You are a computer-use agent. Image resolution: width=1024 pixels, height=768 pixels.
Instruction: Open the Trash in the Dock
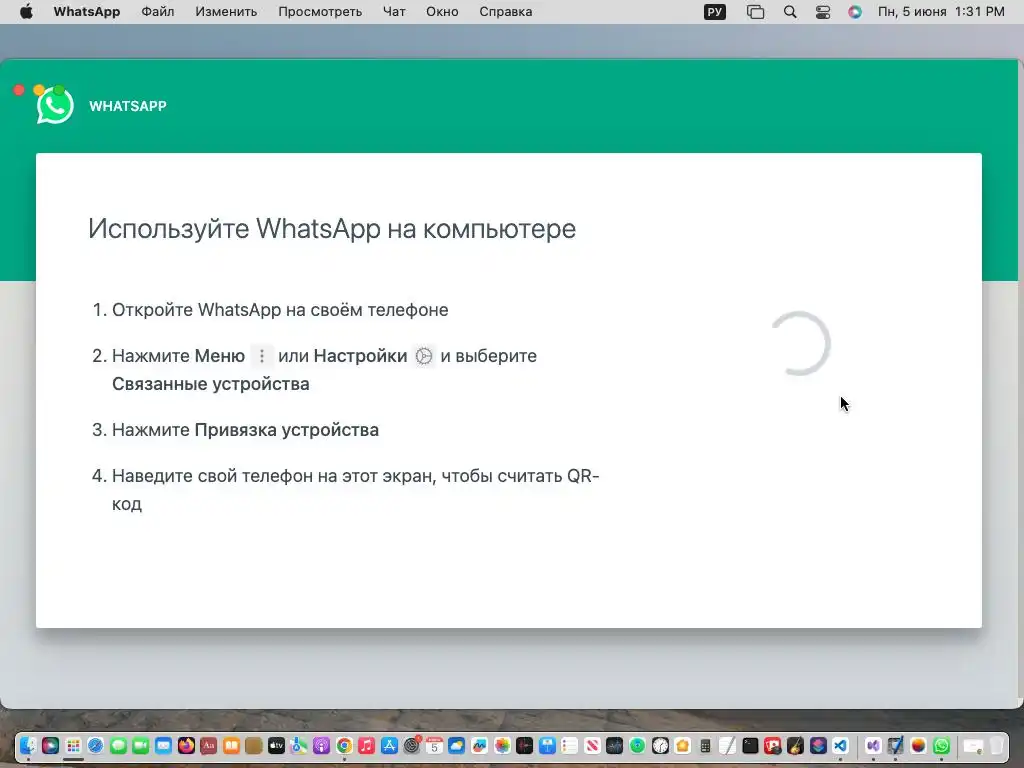click(x=997, y=745)
